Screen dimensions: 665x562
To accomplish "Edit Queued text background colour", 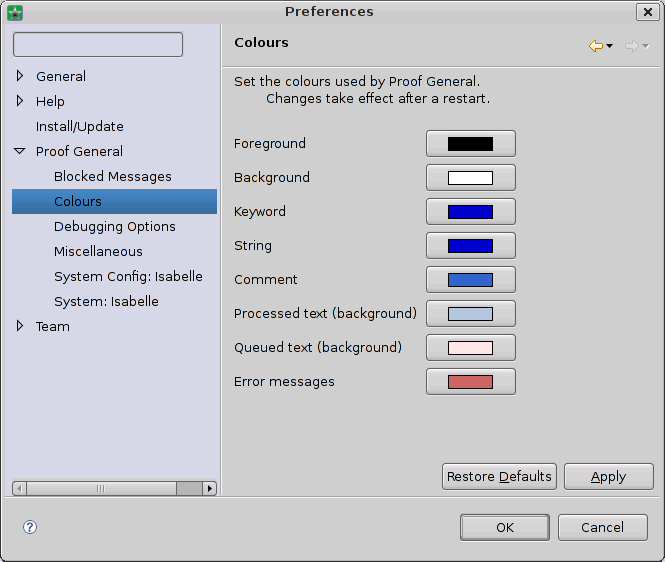I will click(471, 347).
